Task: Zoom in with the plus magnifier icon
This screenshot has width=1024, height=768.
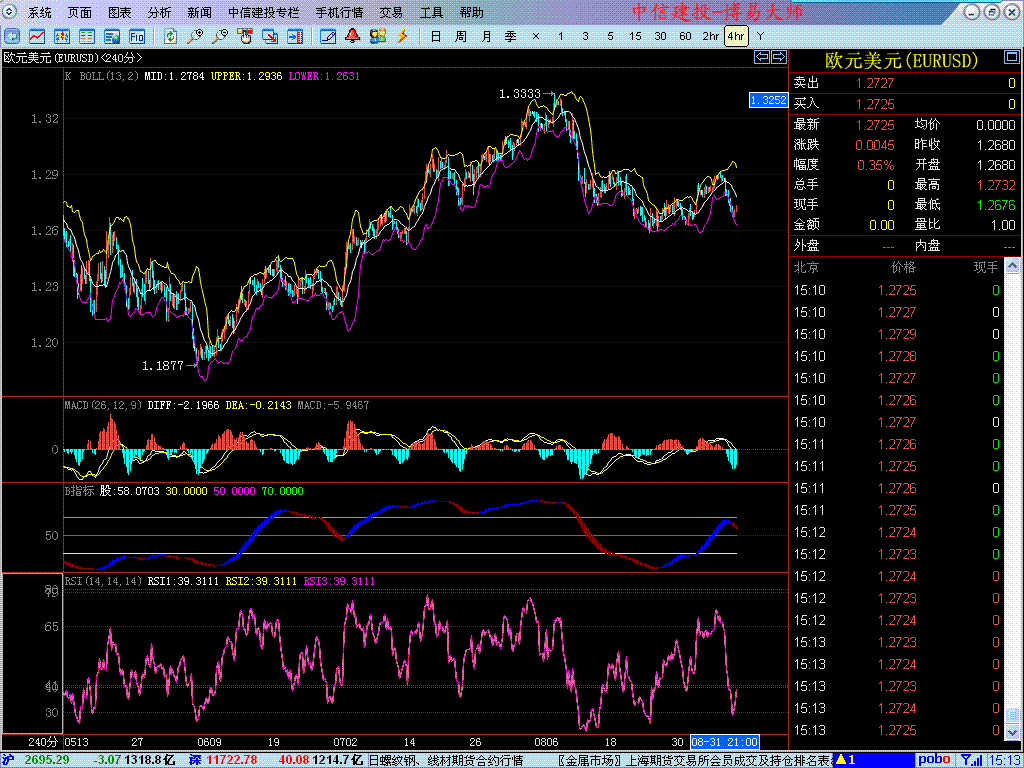Action: pyautogui.click(x=195, y=36)
